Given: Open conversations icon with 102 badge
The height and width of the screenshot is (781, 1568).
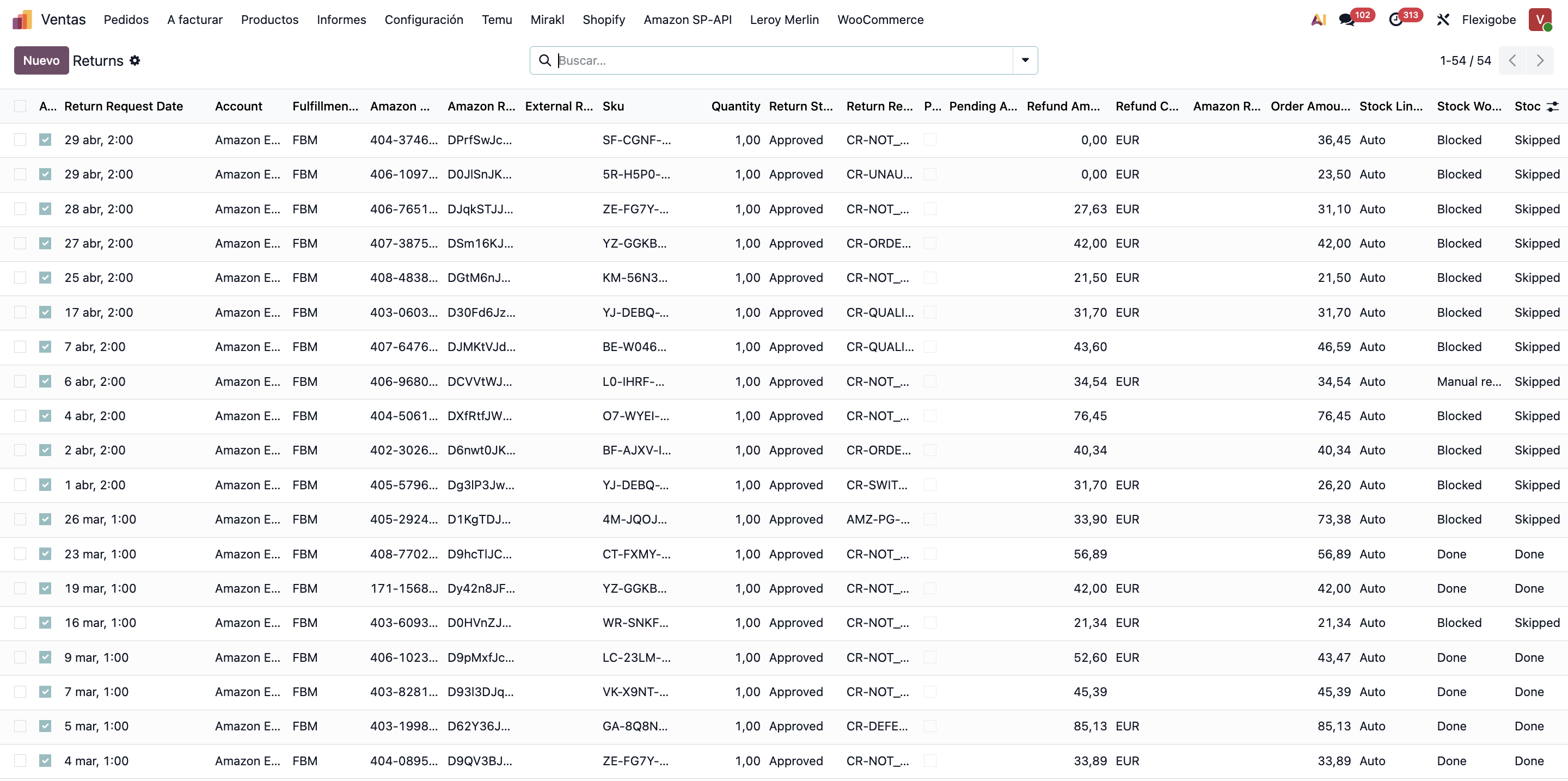Looking at the screenshot, I should 1346,20.
